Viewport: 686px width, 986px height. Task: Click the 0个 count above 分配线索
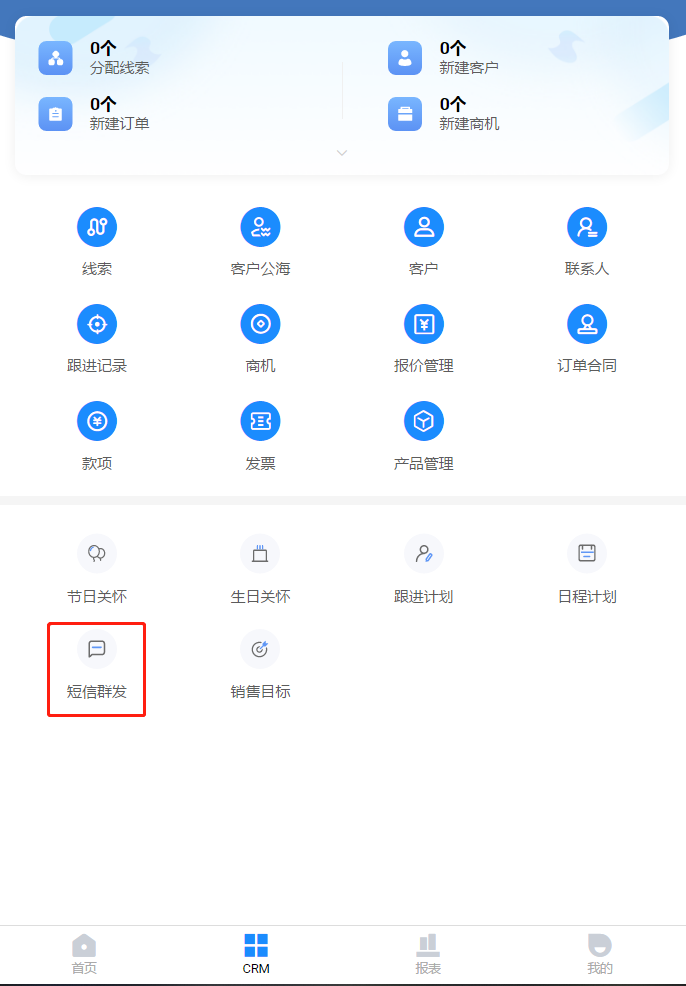[103, 48]
